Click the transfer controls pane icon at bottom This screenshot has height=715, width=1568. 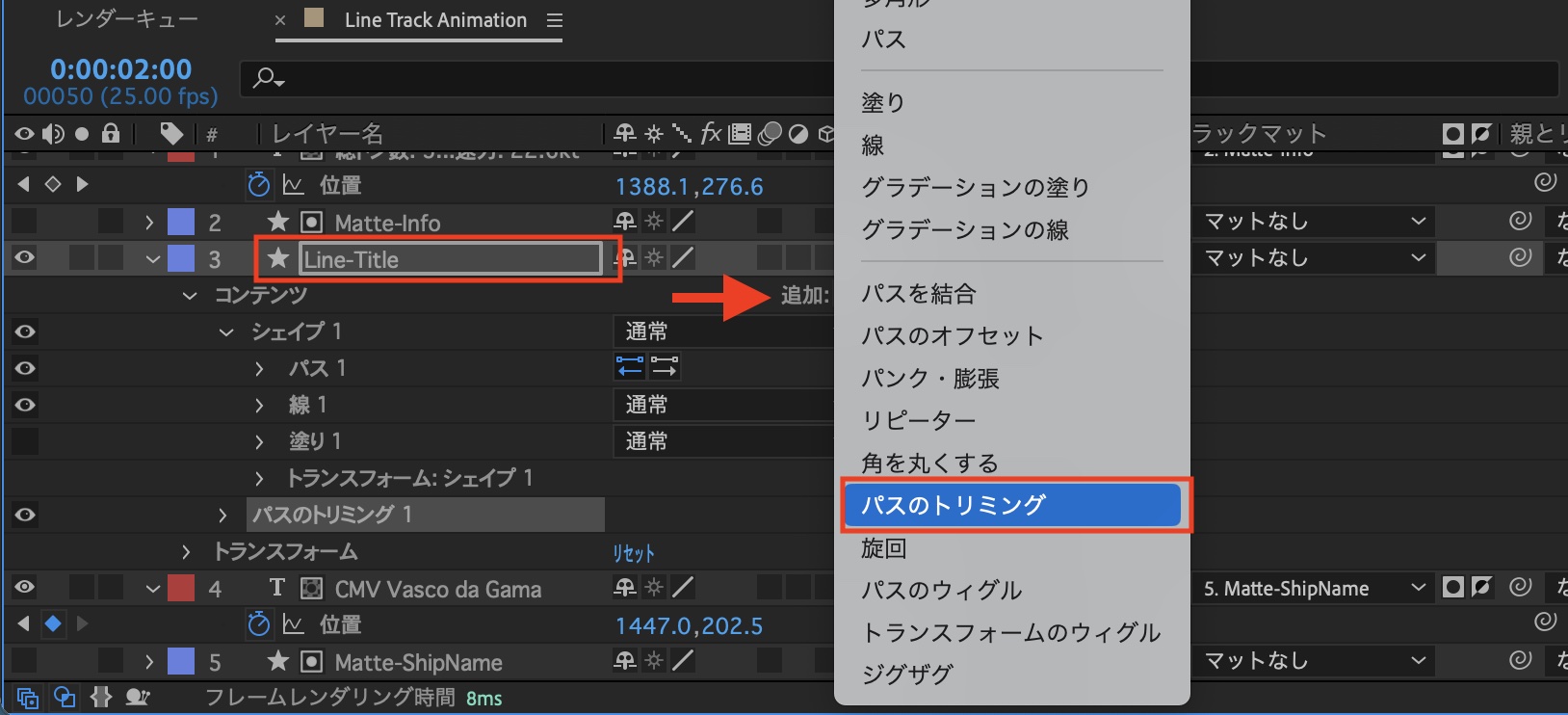click(65, 698)
